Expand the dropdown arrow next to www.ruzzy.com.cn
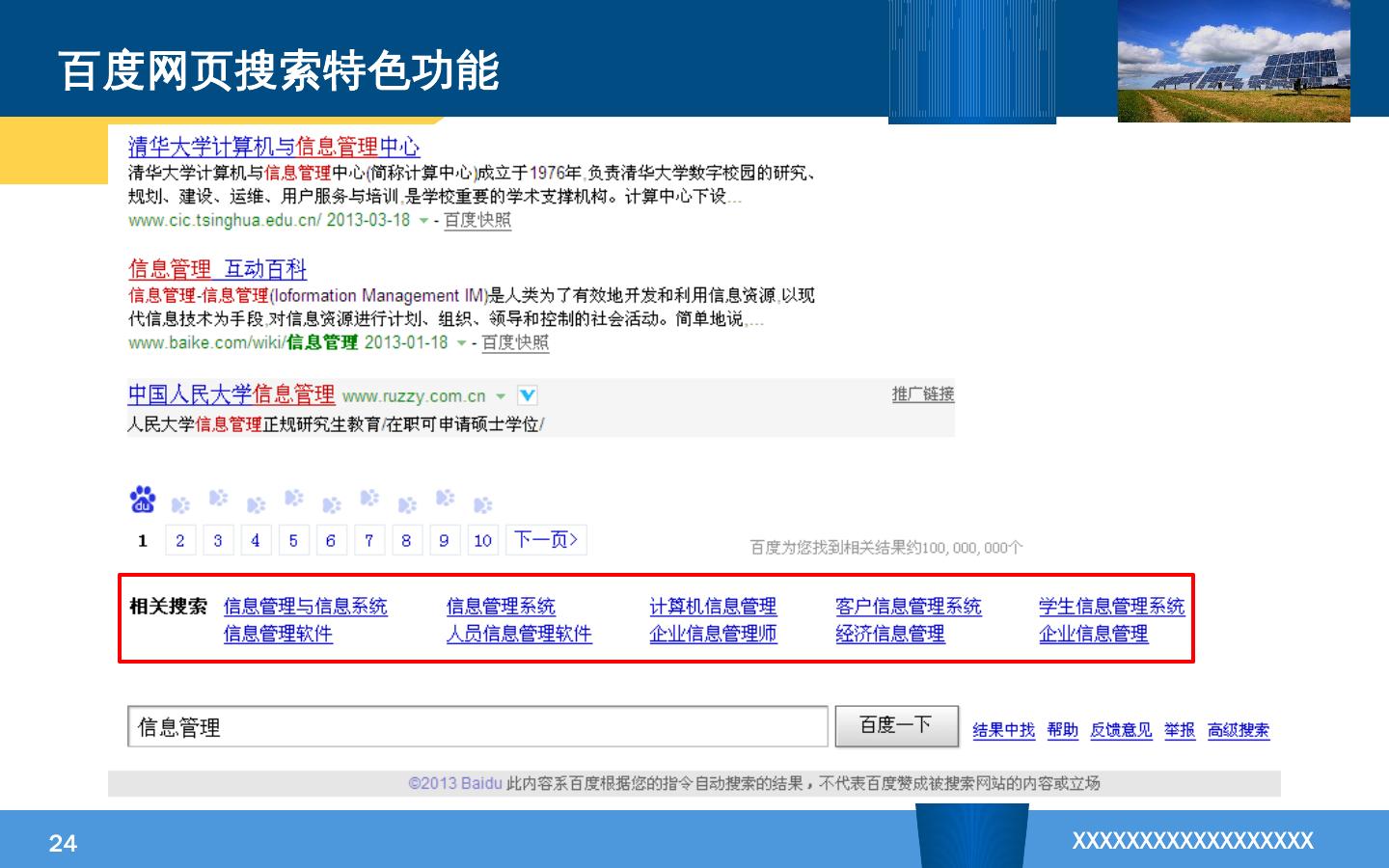Viewport: 1389px width, 868px height. tap(500, 396)
